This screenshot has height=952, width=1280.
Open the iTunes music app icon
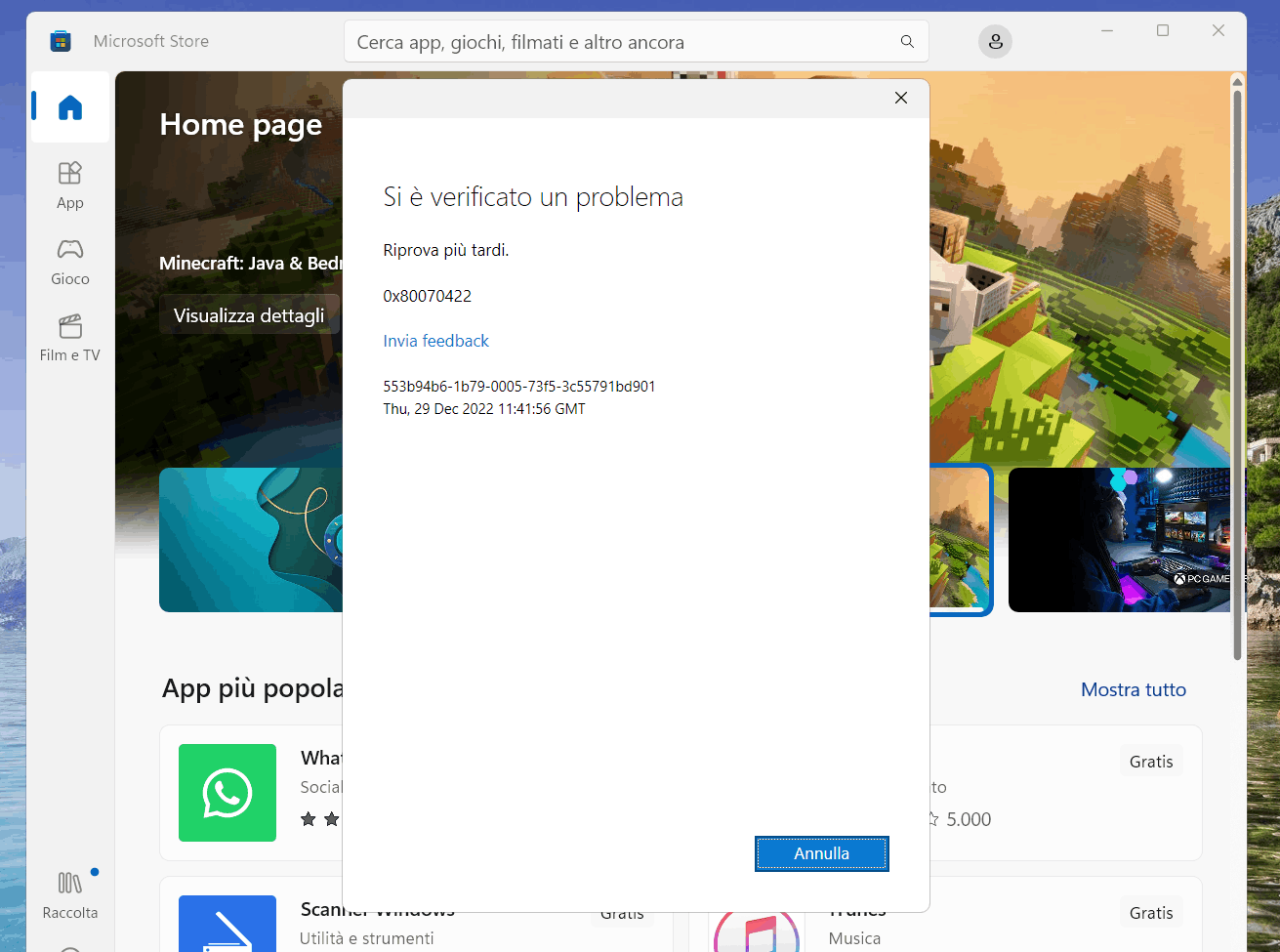coord(757,931)
